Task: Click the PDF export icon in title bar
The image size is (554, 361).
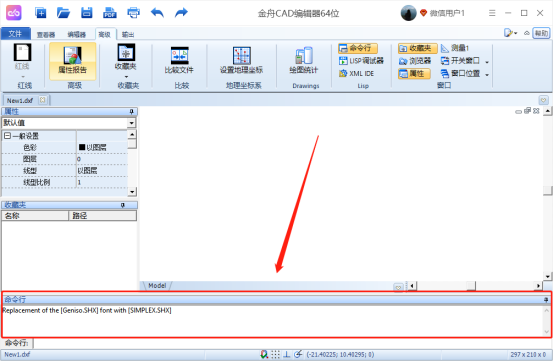Action: (110, 13)
